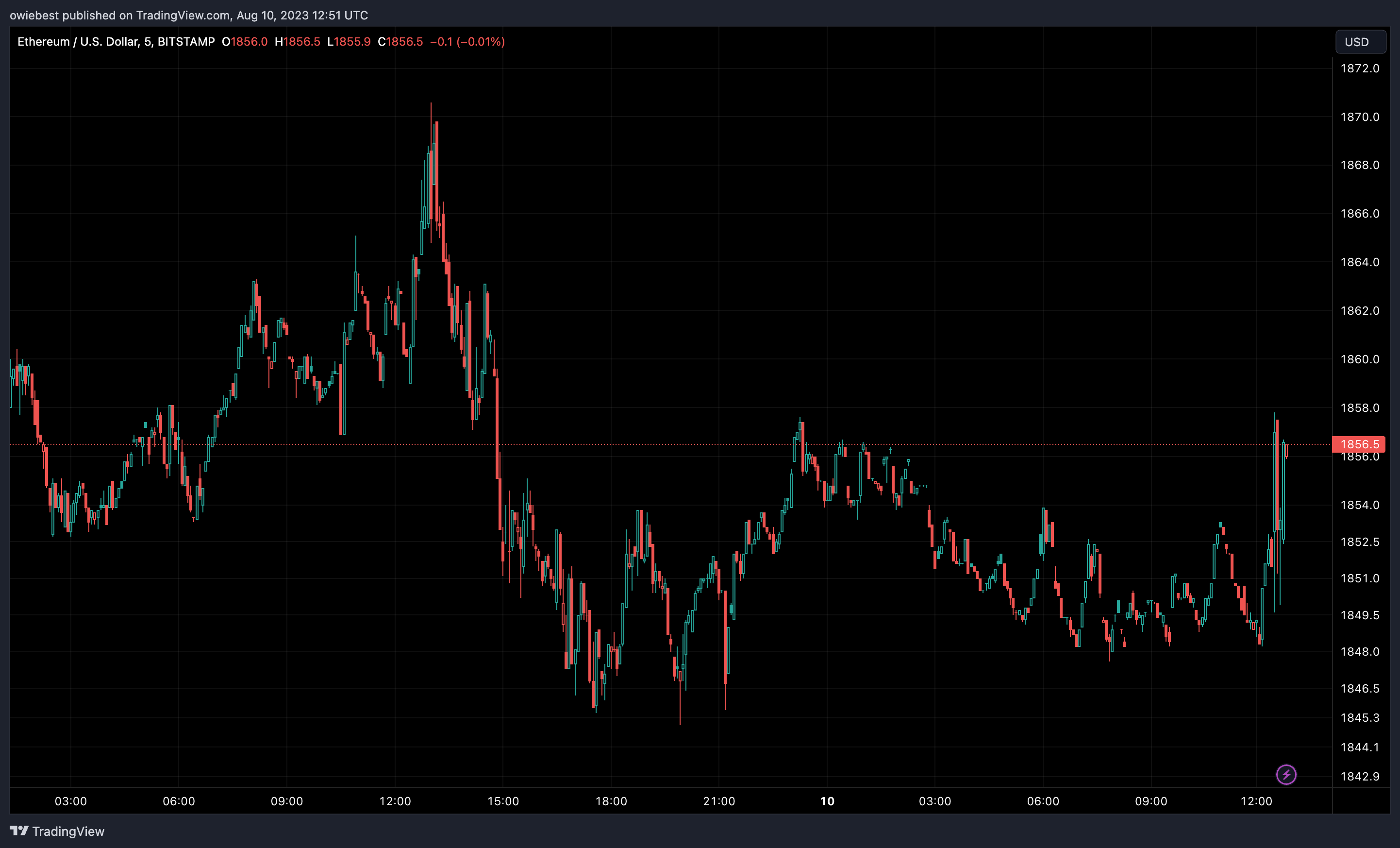Click the 1851.0 price axis label

tap(1360, 578)
